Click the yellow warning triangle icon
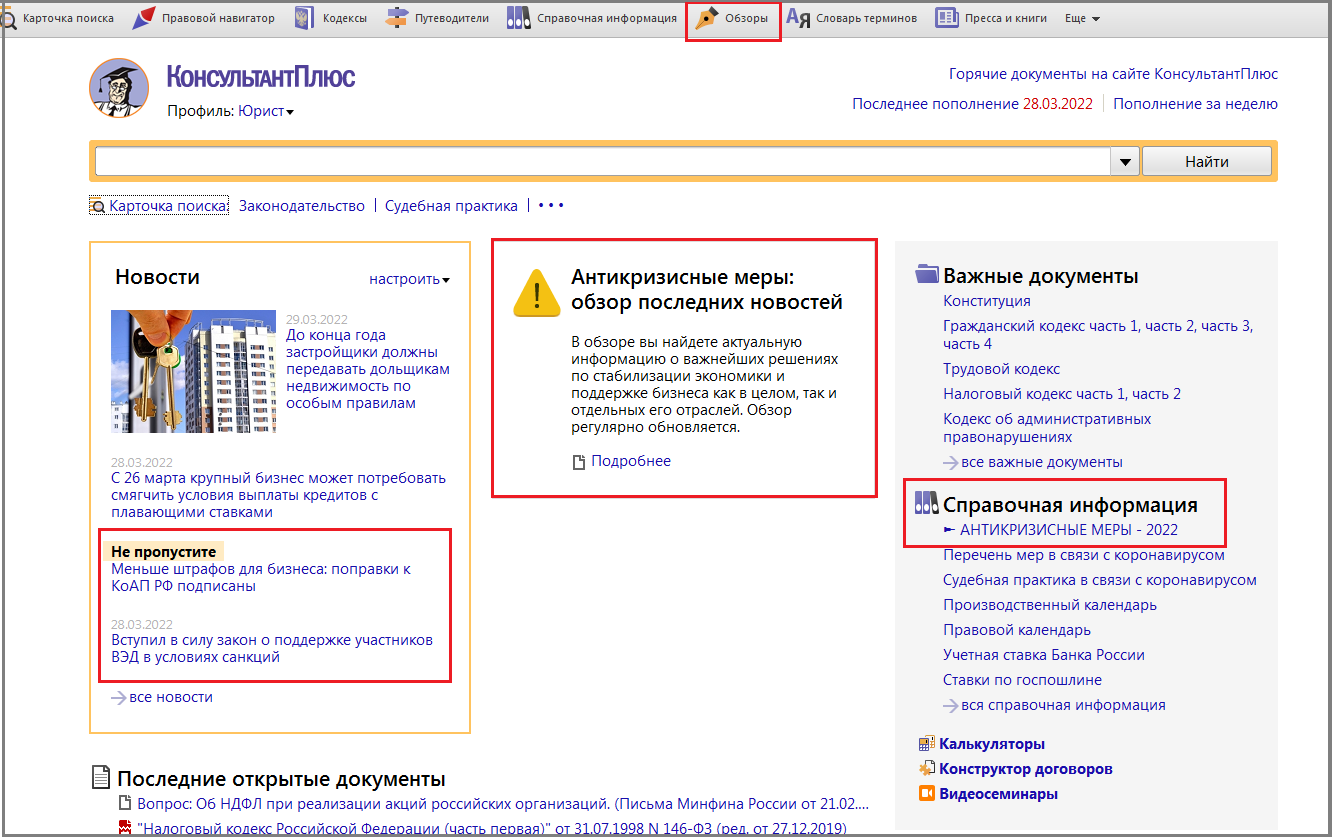This screenshot has width=1332, height=837. [x=537, y=293]
